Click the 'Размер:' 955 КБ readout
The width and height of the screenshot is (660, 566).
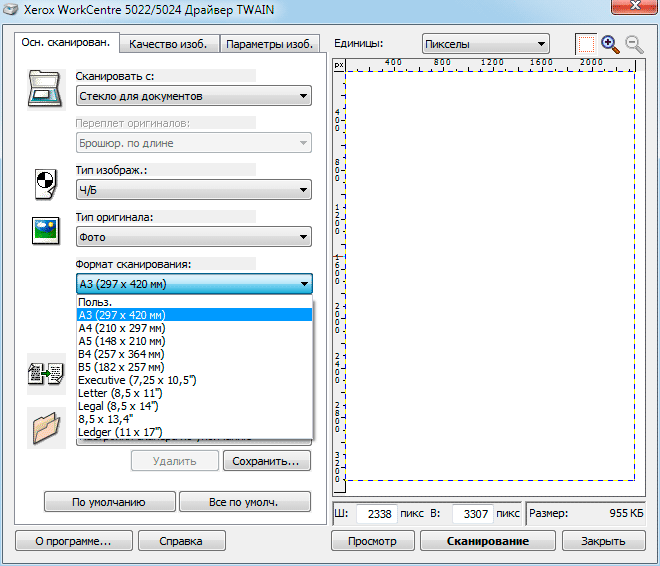[586, 513]
